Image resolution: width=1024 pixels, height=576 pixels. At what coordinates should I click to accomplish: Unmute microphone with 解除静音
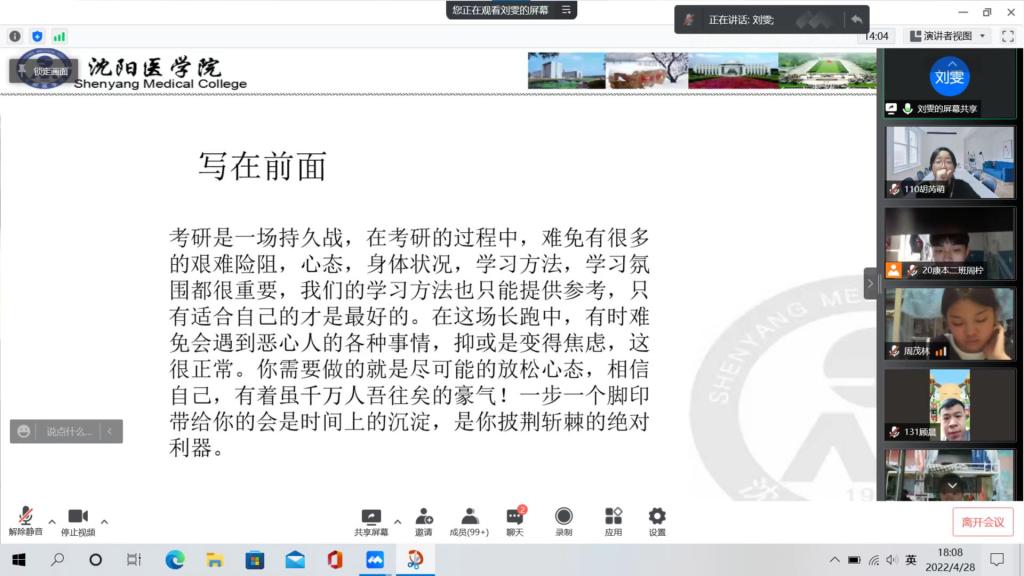(26, 521)
